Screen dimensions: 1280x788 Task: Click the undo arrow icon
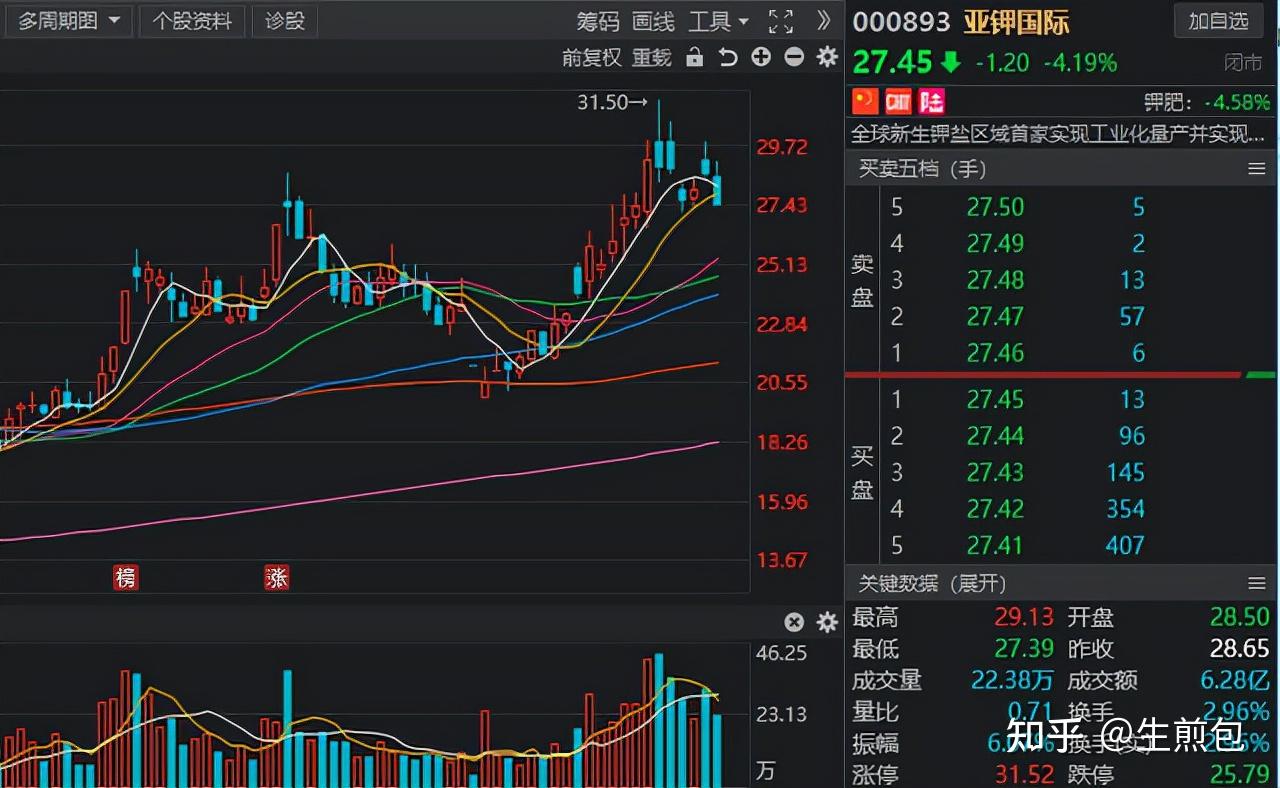(x=728, y=58)
